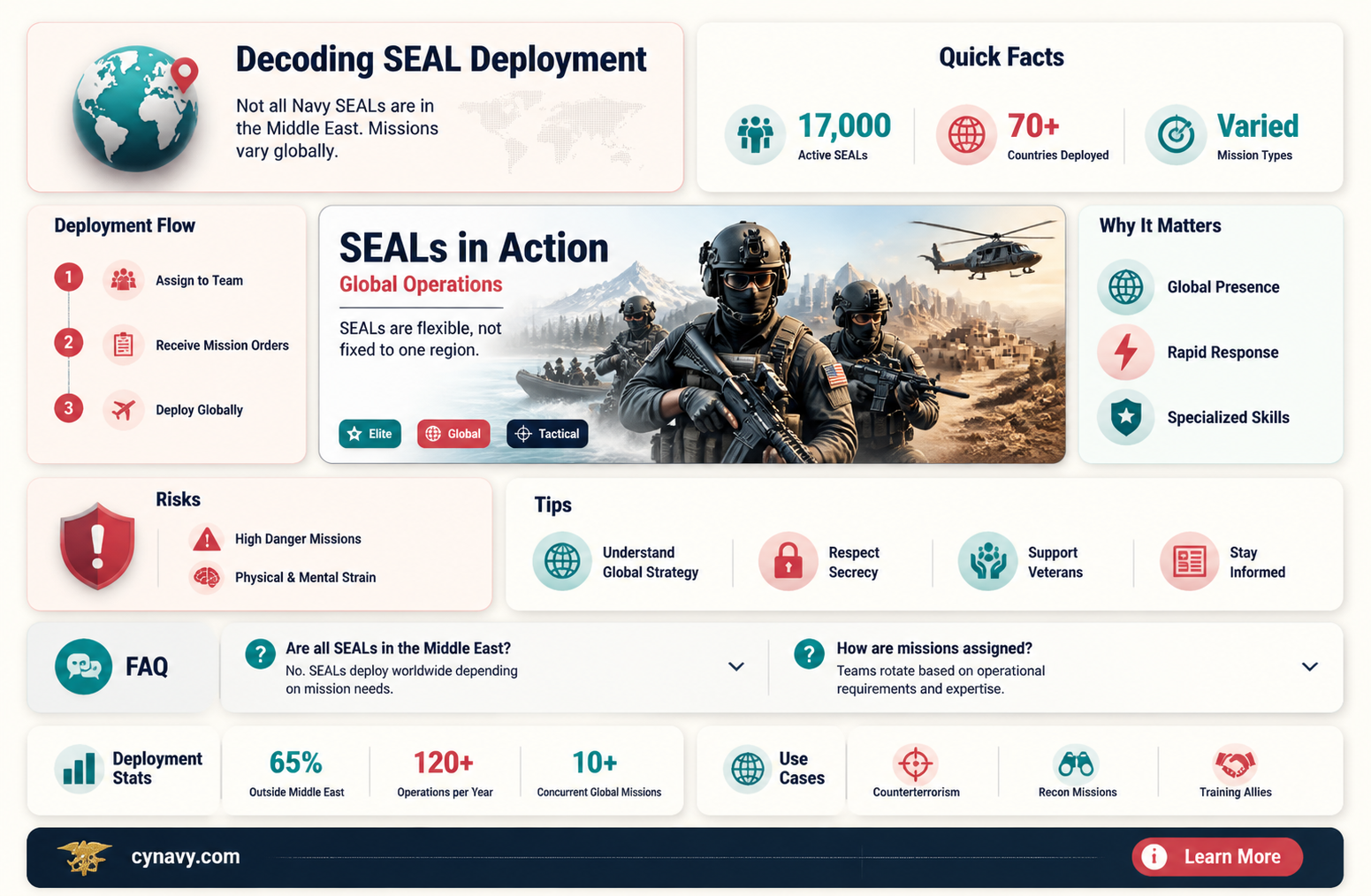Click the globe with location pin icon

click(x=135, y=109)
